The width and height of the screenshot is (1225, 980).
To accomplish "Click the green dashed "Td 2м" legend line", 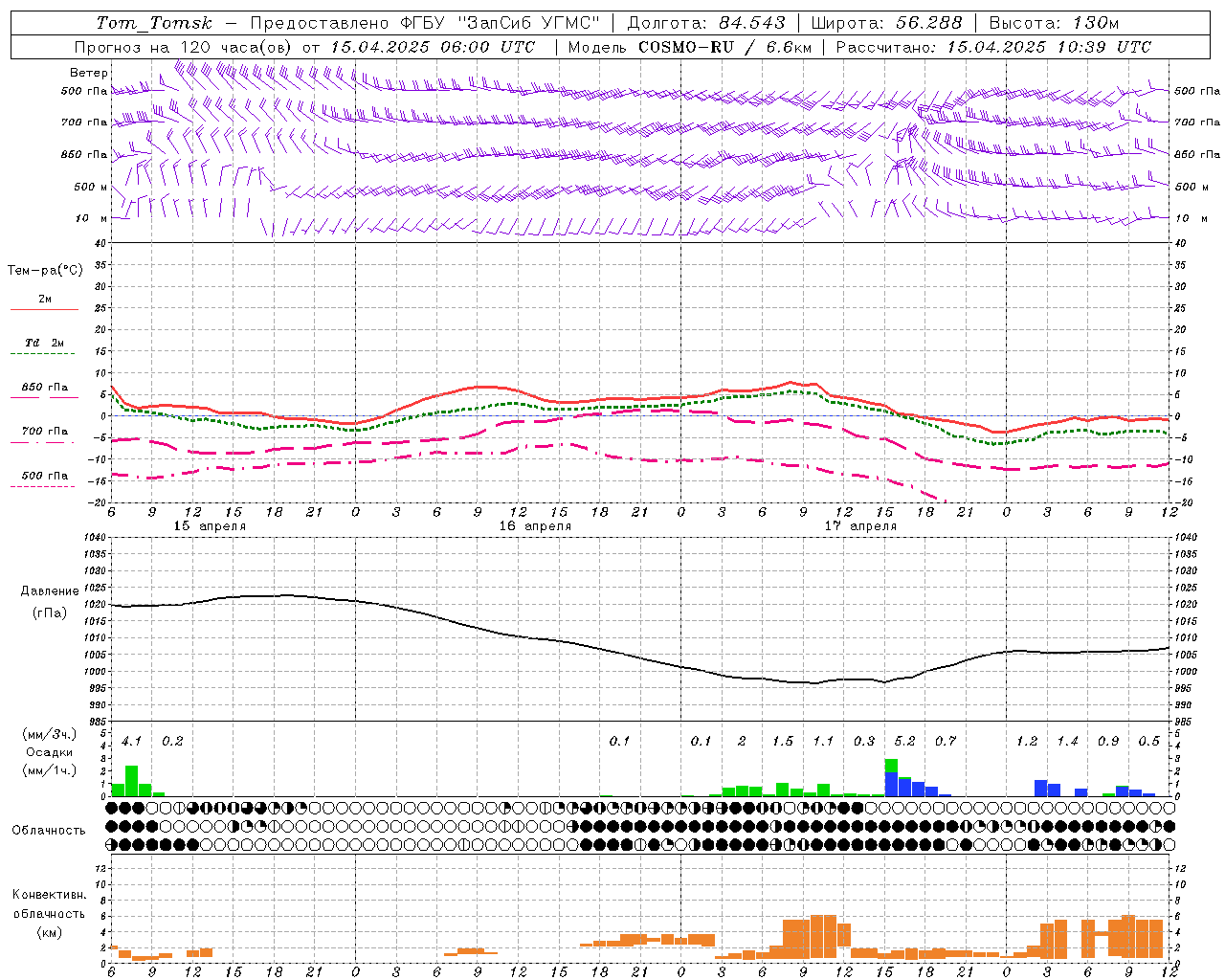I will coord(42,354).
